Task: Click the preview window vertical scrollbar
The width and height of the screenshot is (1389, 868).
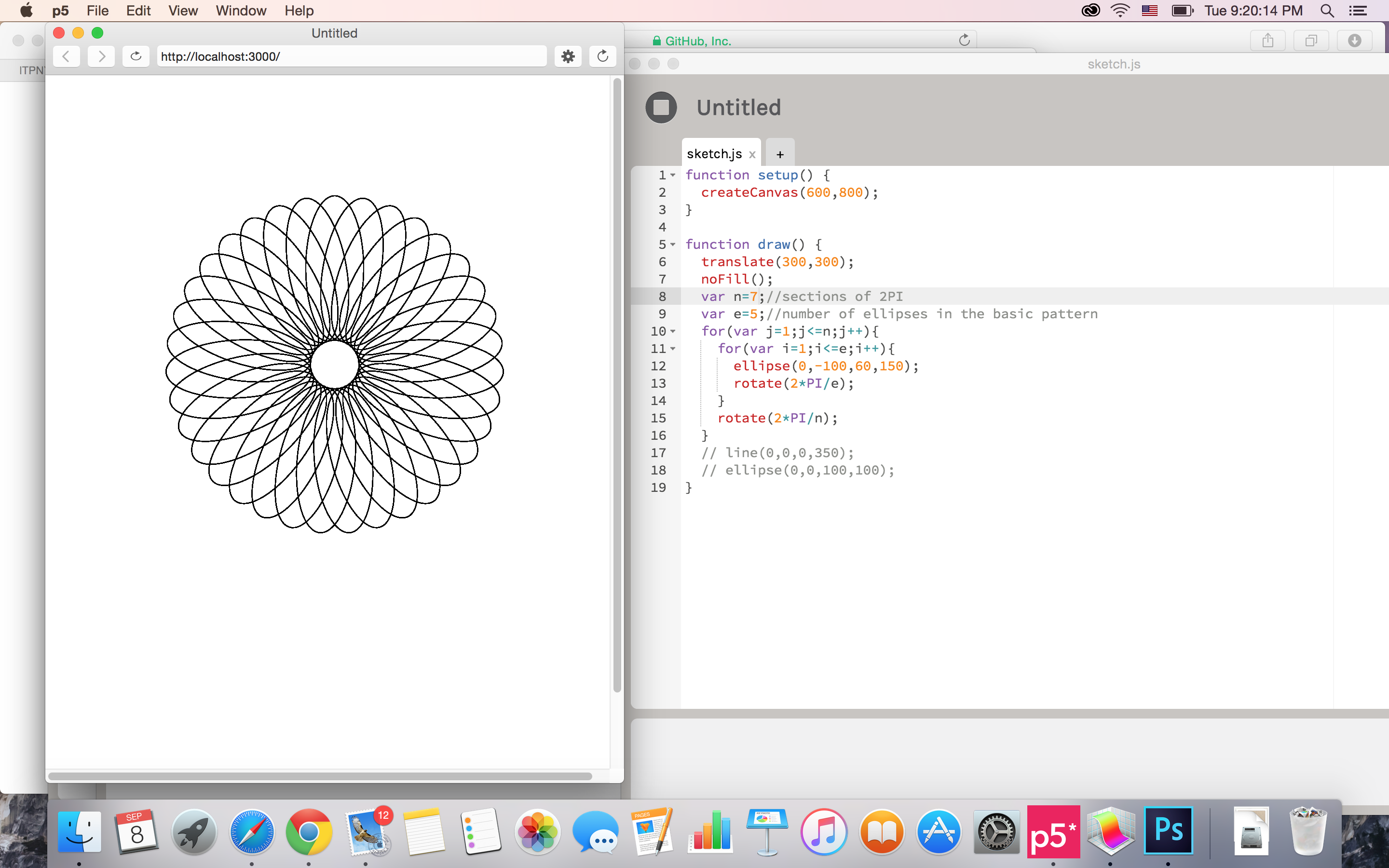Action: point(617,385)
